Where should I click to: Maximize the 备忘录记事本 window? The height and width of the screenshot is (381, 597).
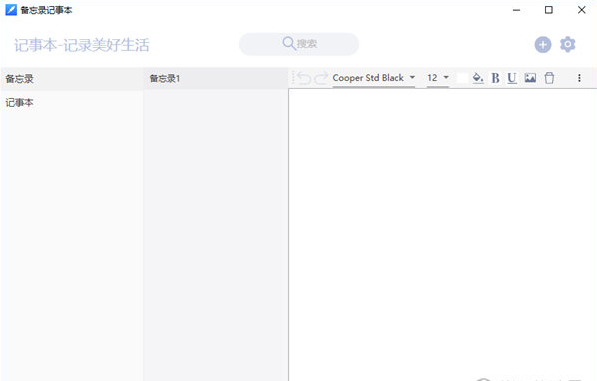(x=549, y=10)
